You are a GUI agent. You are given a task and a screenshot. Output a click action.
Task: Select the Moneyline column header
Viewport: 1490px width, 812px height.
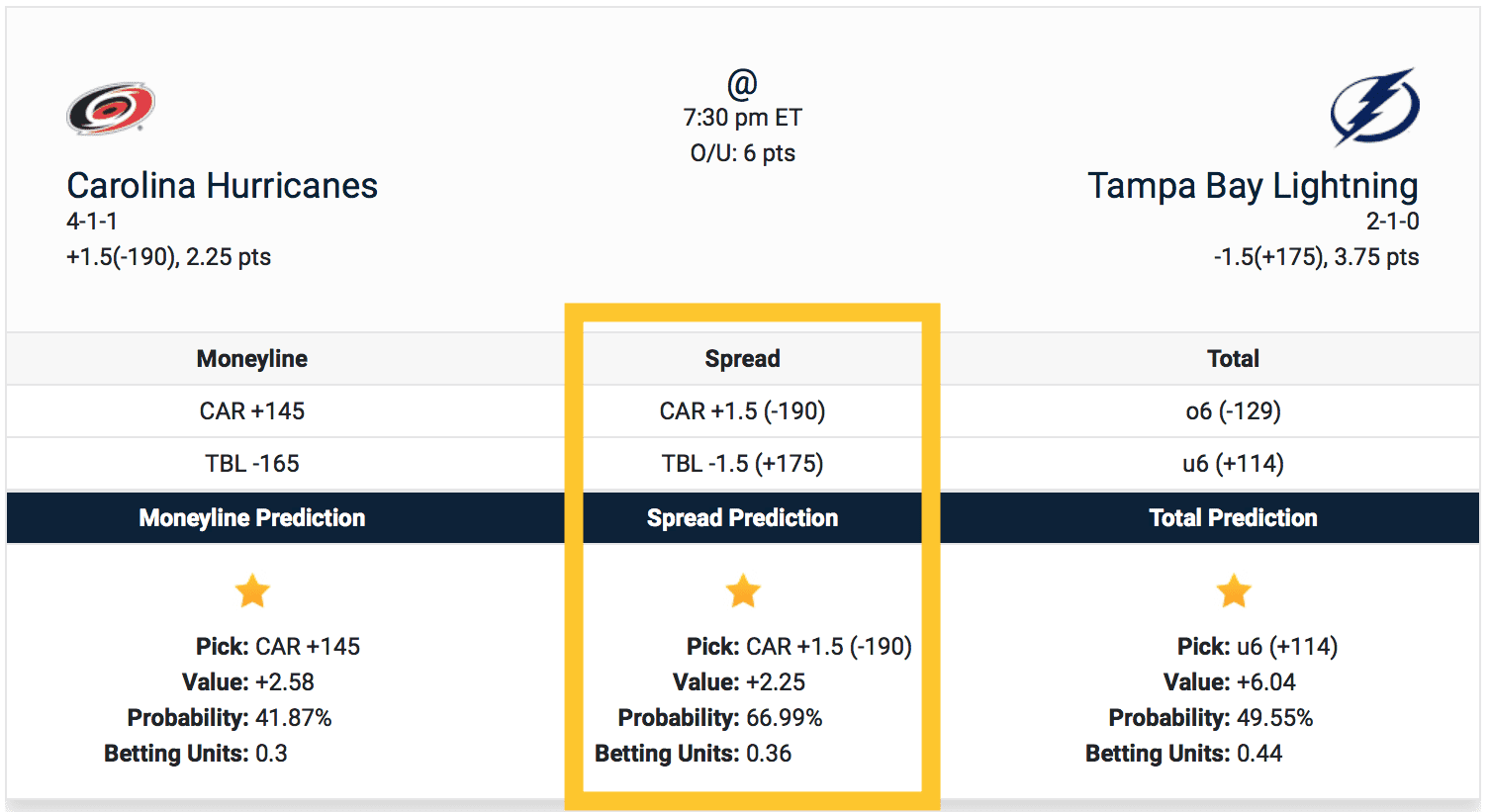point(252,359)
